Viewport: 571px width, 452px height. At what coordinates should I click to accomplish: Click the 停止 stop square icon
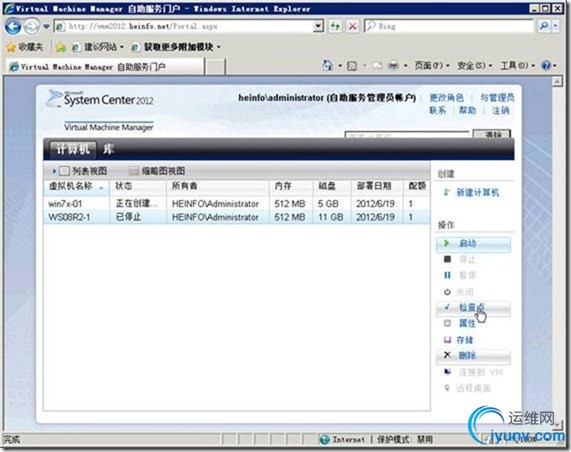pos(448,259)
